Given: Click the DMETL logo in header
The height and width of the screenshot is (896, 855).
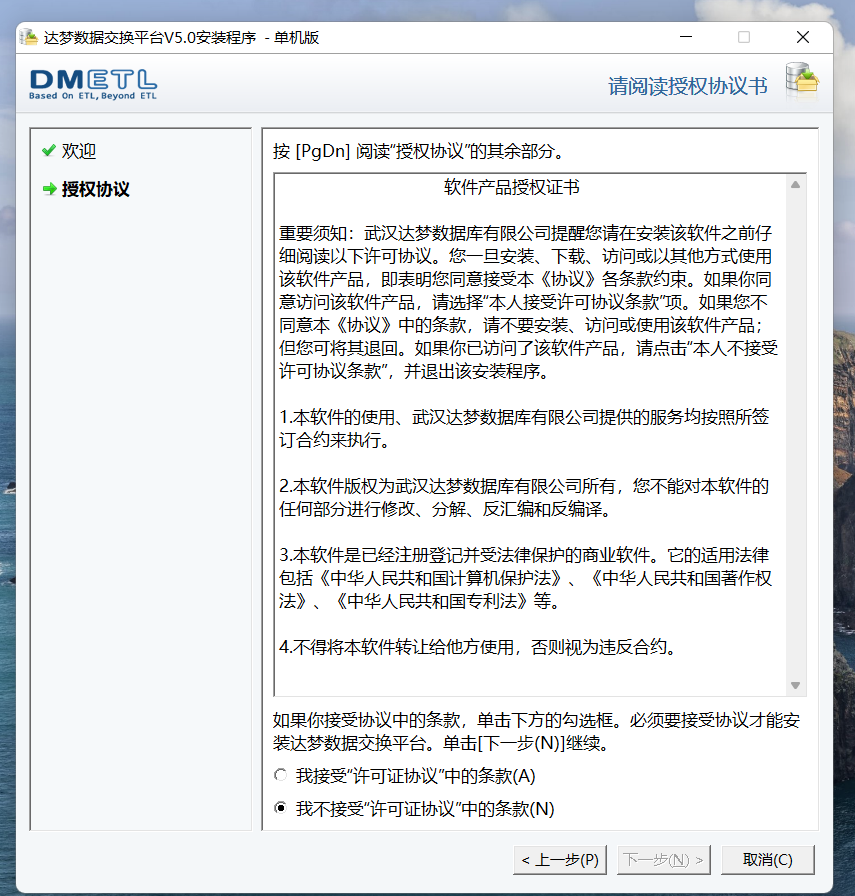Looking at the screenshot, I should pyautogui.click(x=93, y=85).
